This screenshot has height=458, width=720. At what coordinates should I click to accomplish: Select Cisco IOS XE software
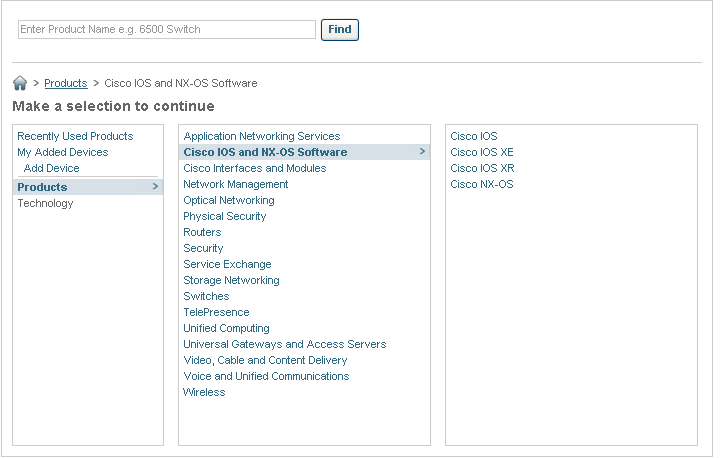(x=482, y=152)
